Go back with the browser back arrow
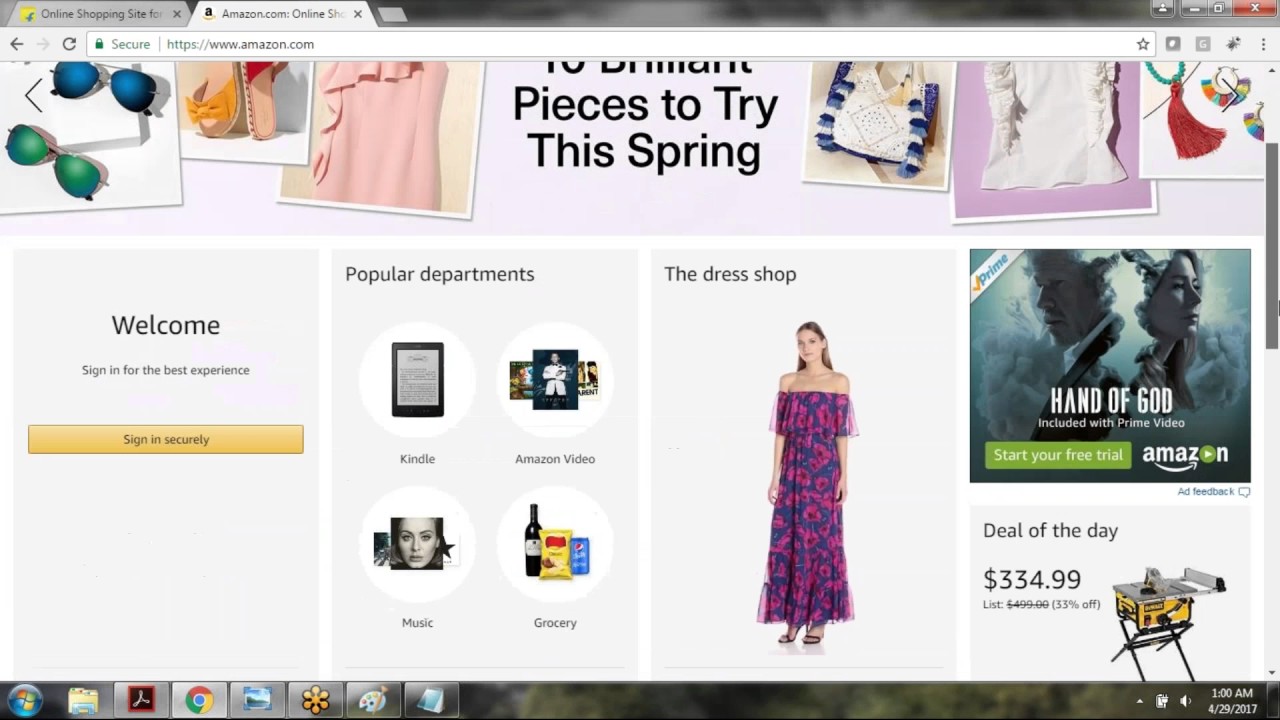 coord(17,44)
